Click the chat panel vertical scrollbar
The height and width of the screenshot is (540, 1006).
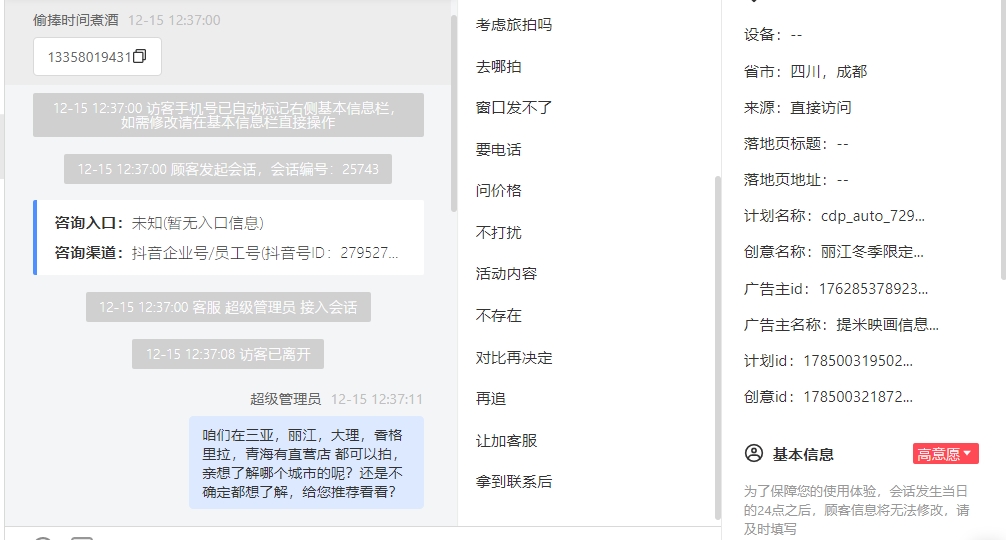[454, 114]
